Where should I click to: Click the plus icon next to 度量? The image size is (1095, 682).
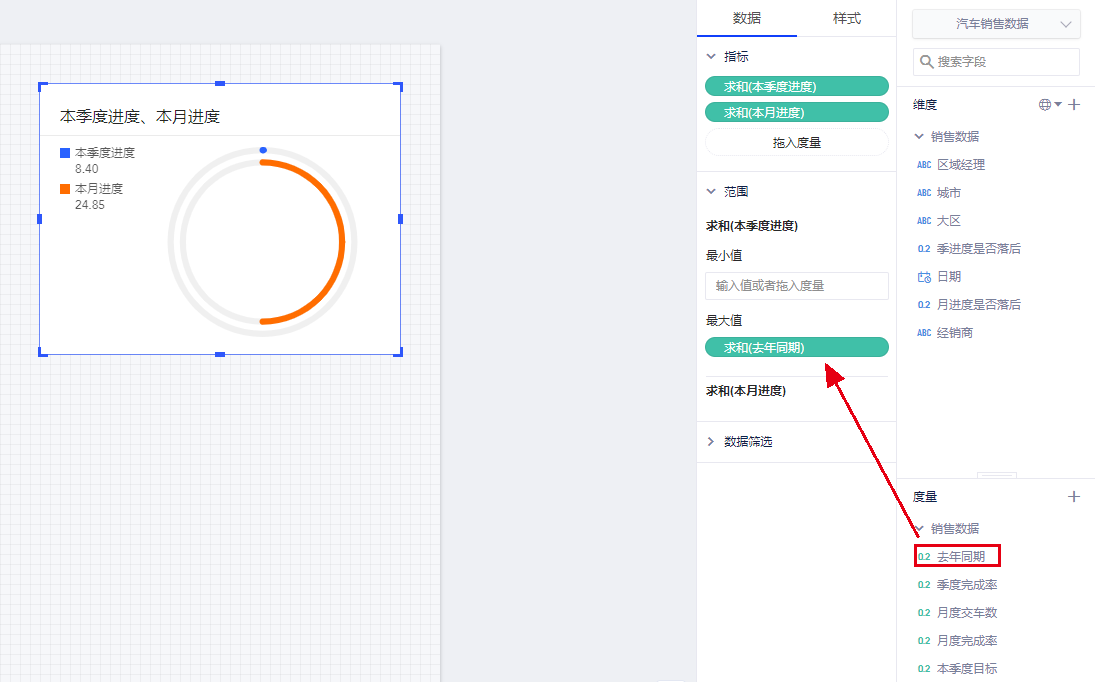pyautogui.click(x=1074, y=496)
